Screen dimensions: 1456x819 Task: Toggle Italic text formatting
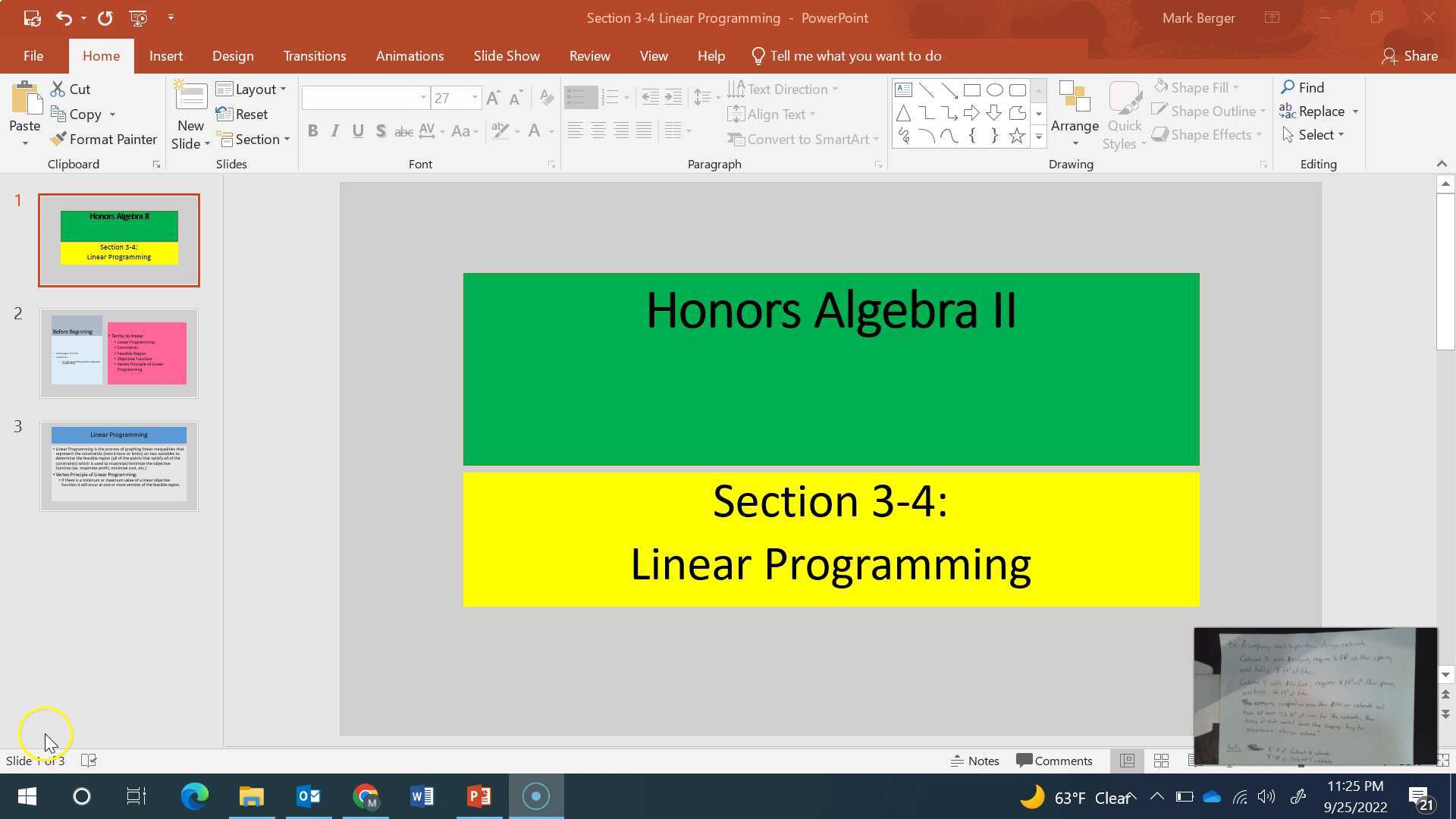[x=334, y=131]
